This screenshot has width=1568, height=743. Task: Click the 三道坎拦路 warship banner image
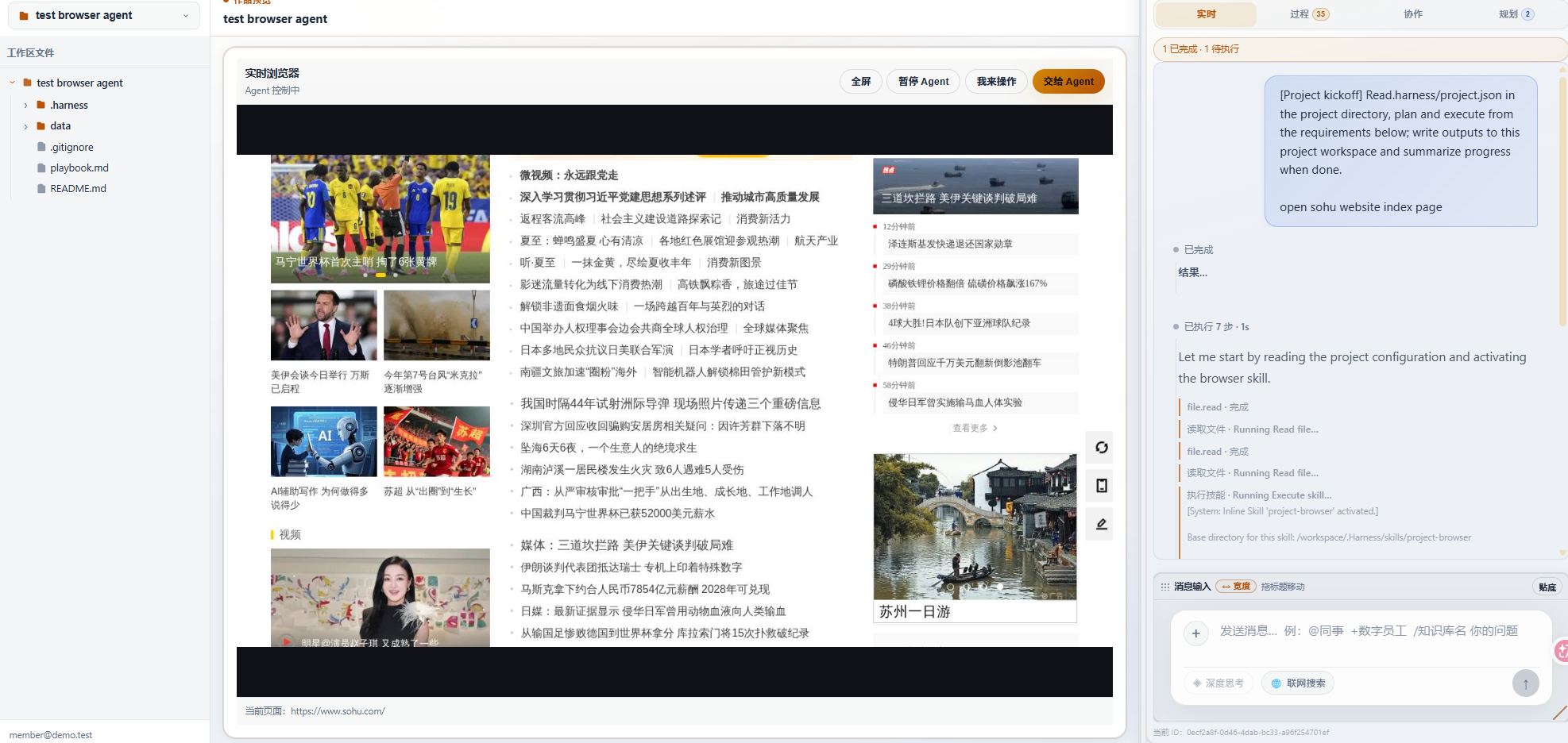[x=975, y=186]
